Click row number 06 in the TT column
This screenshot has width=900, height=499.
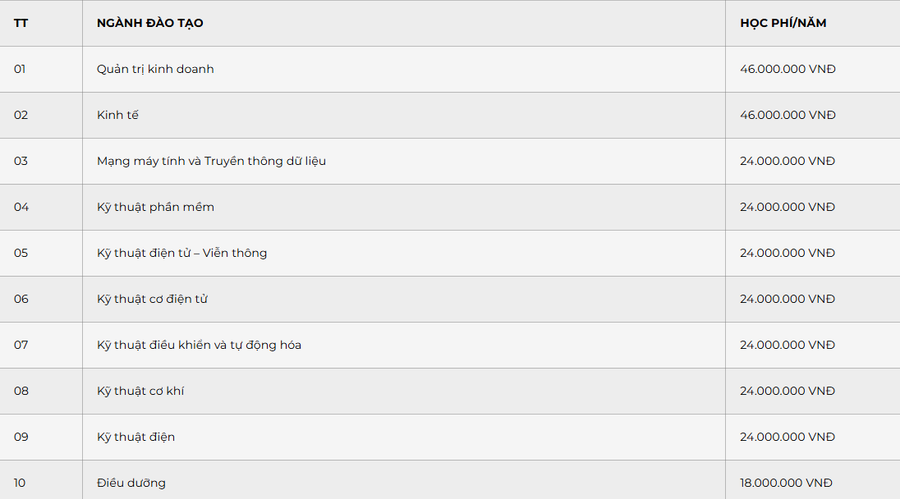click(21, 299)
